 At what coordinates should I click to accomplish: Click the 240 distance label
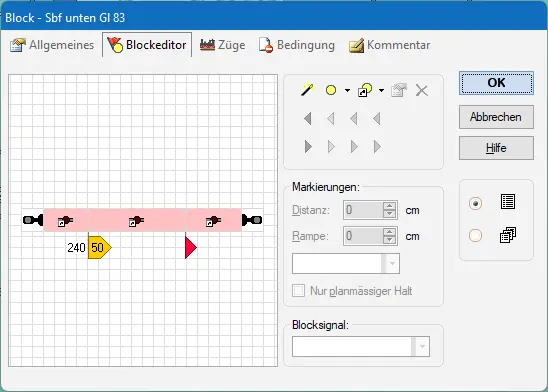[76, 248]
